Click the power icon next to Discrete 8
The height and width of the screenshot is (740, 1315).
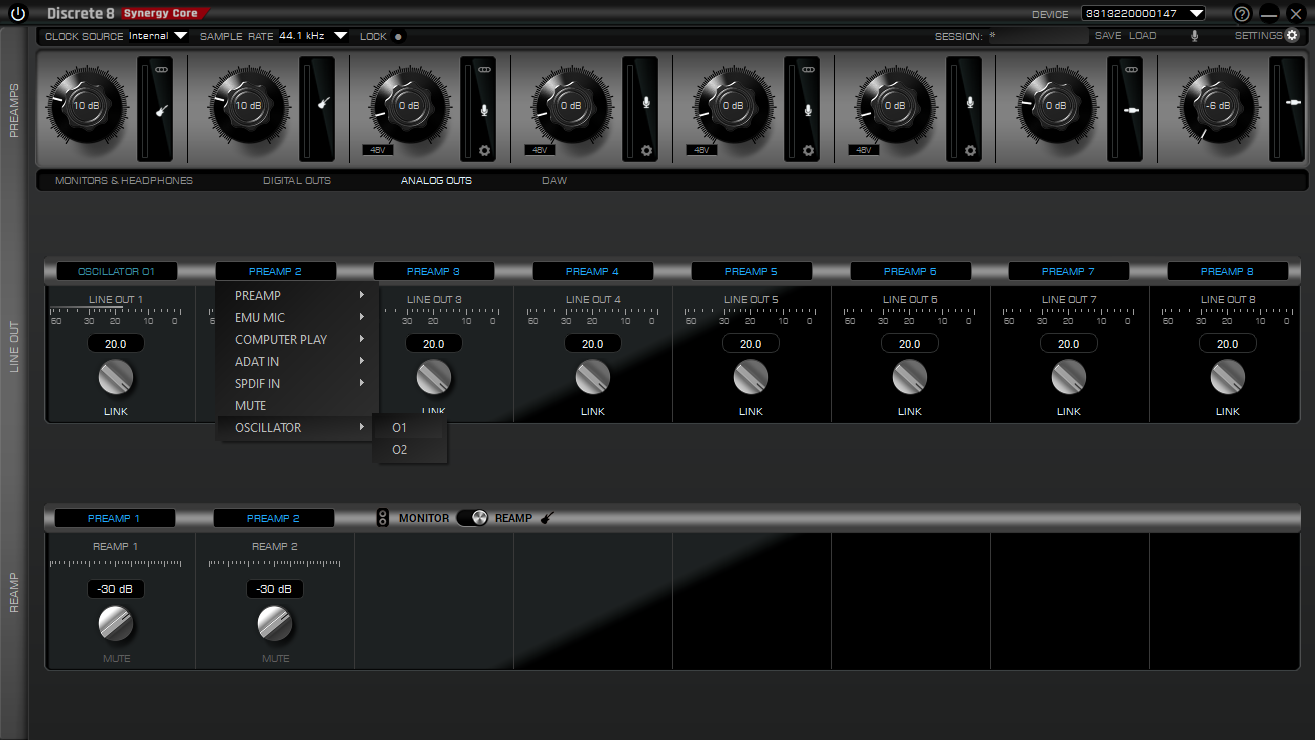pyautogui.click(x=17, y=14)
